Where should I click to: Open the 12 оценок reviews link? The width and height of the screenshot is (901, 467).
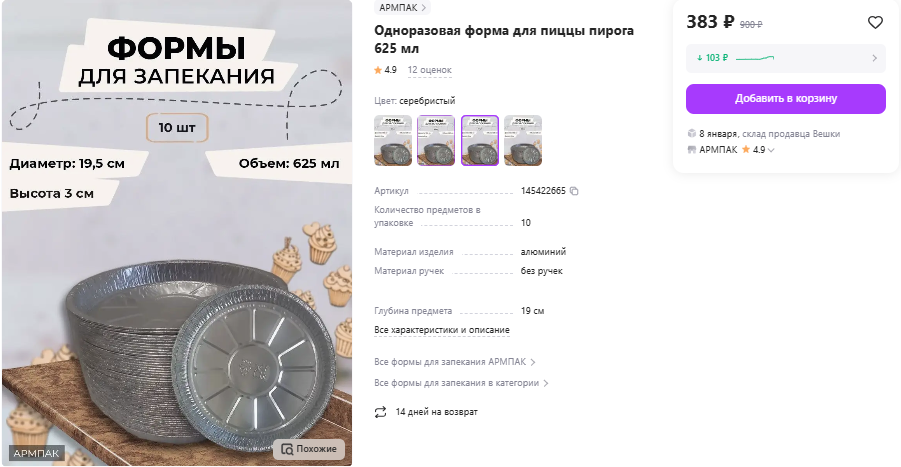429,70
